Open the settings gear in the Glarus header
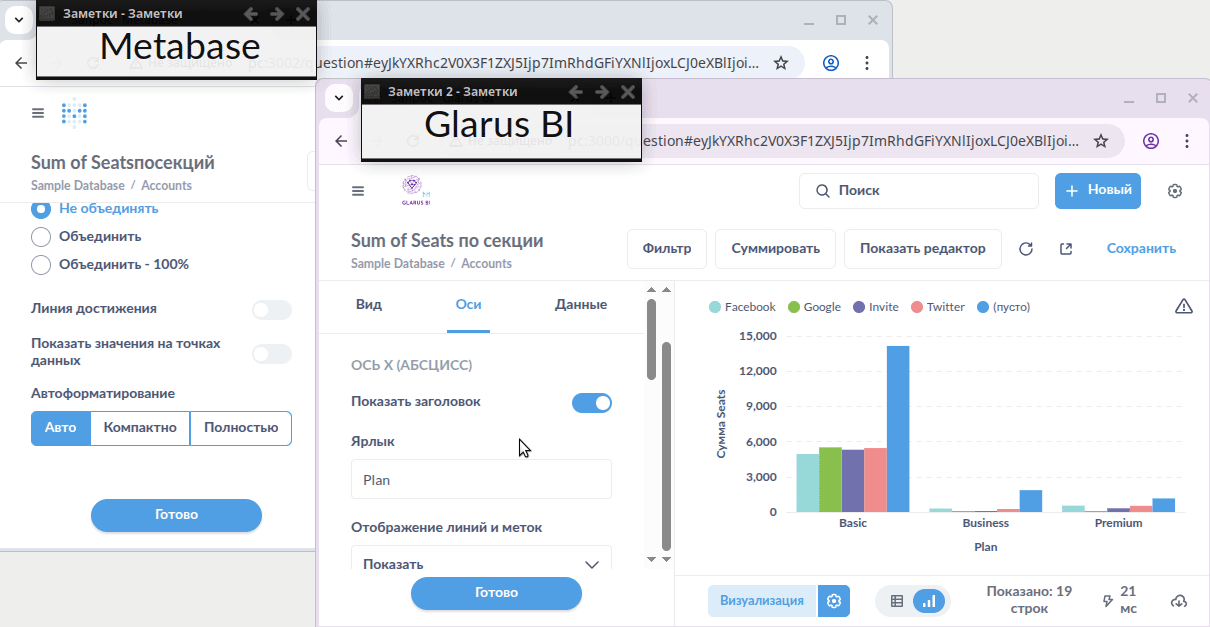 point(1175,191)
